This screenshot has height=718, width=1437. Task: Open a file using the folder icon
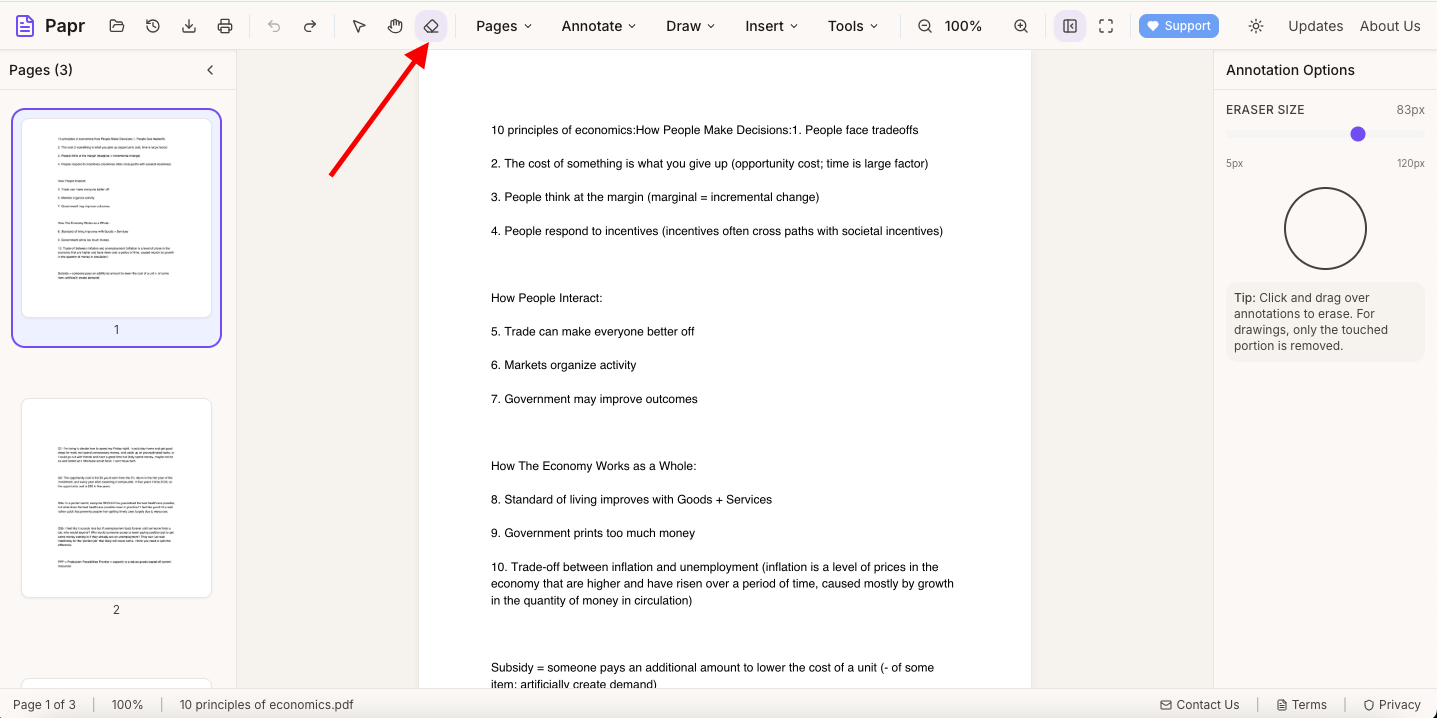[x=117, y=26]
